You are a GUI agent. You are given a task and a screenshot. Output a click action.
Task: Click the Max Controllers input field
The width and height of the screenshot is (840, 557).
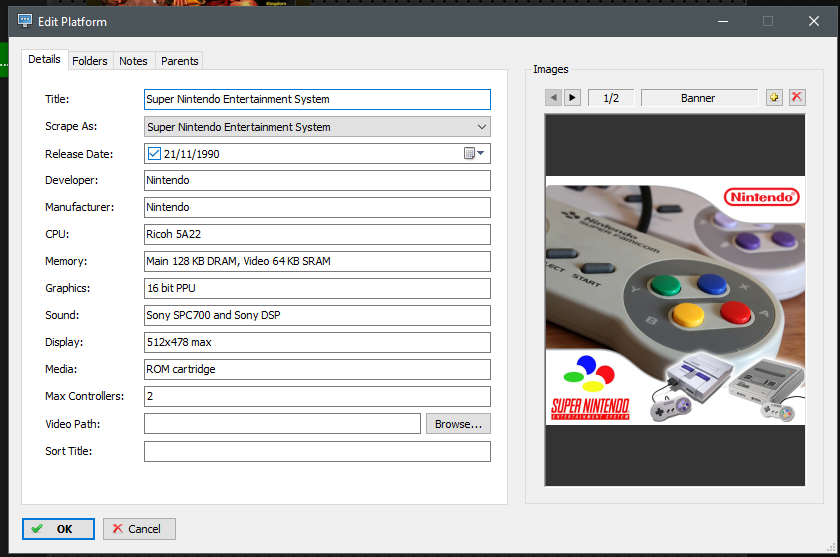point(317,396)
